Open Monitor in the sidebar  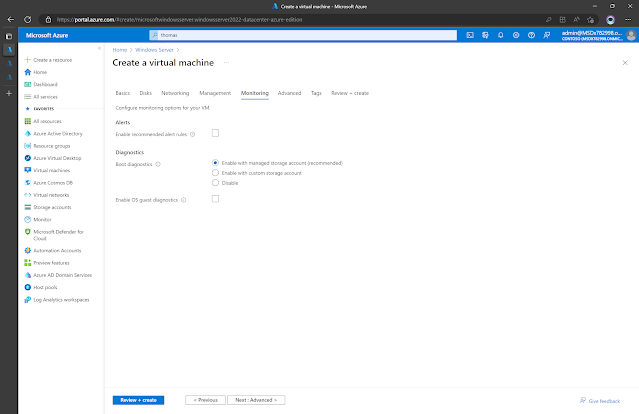38,219
